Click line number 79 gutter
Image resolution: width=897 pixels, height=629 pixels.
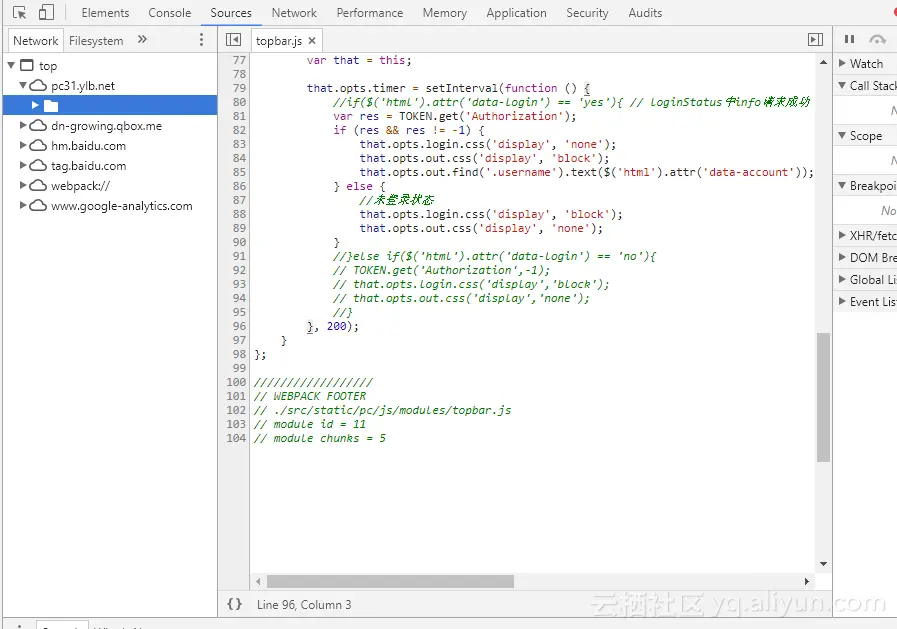click(x=239, y=88)
